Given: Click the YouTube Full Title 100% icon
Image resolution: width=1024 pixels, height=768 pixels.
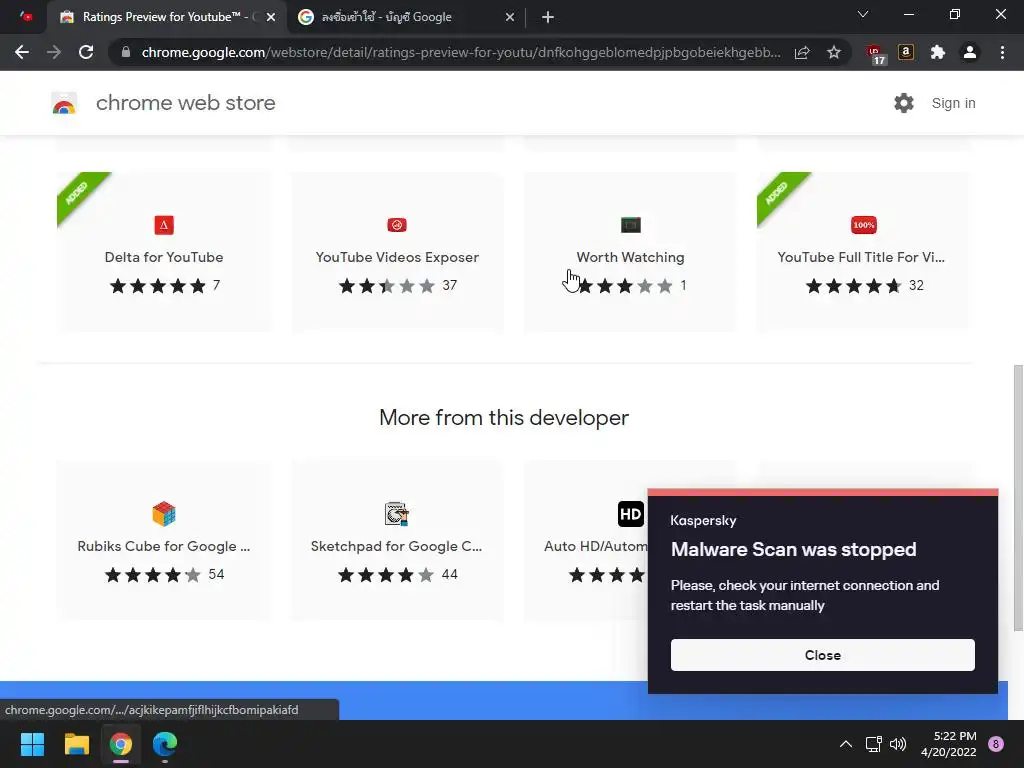Looking at the screenshot, I should click(864, 225).
